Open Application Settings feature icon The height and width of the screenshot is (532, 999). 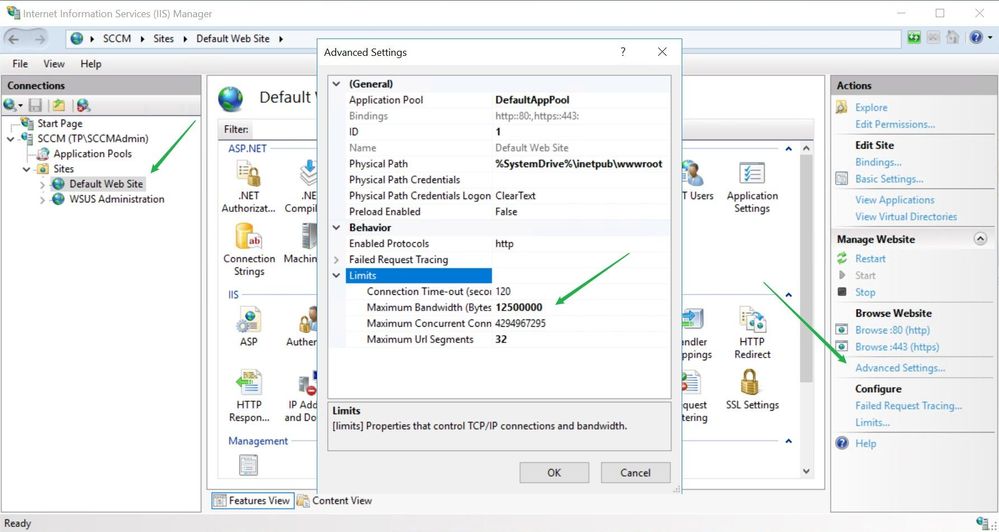[x=752, y=173]
